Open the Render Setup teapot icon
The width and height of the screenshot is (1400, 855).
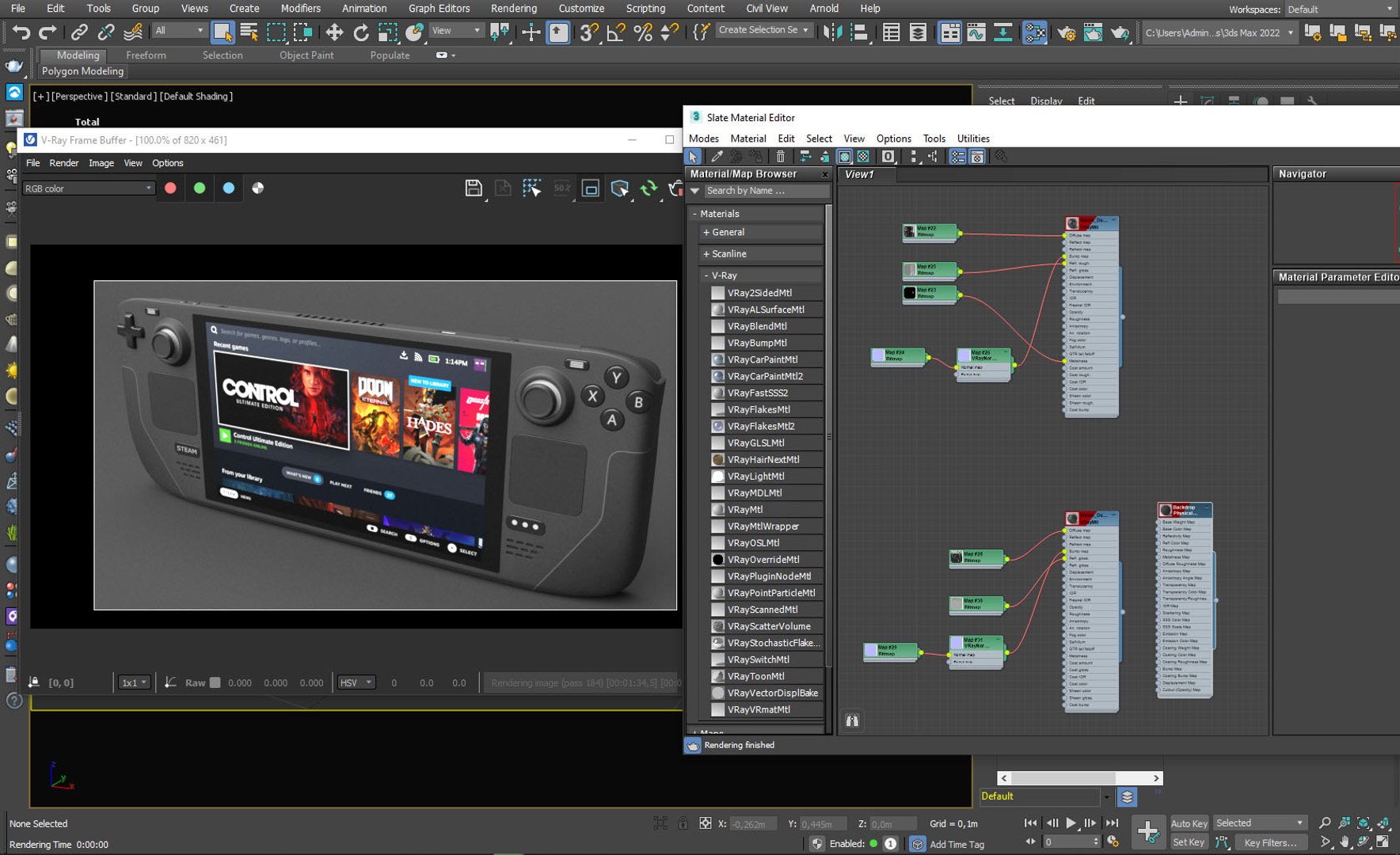coord(1066,32)
